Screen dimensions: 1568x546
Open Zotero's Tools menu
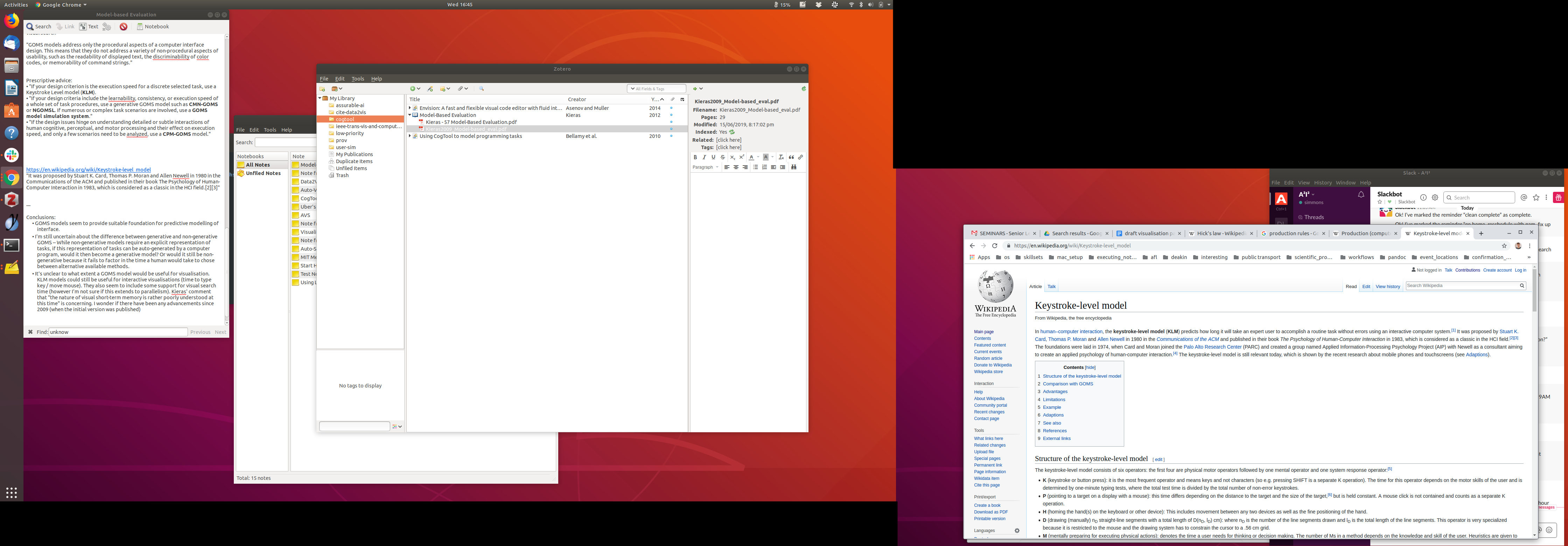pyautogui.click(x=358, y=79)
